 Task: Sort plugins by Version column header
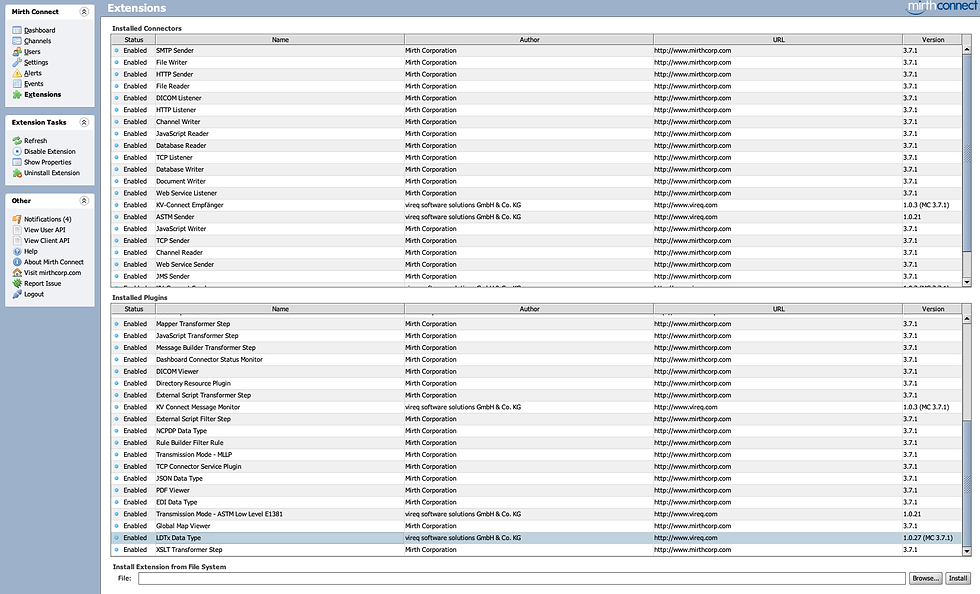(x=932, y=309)
